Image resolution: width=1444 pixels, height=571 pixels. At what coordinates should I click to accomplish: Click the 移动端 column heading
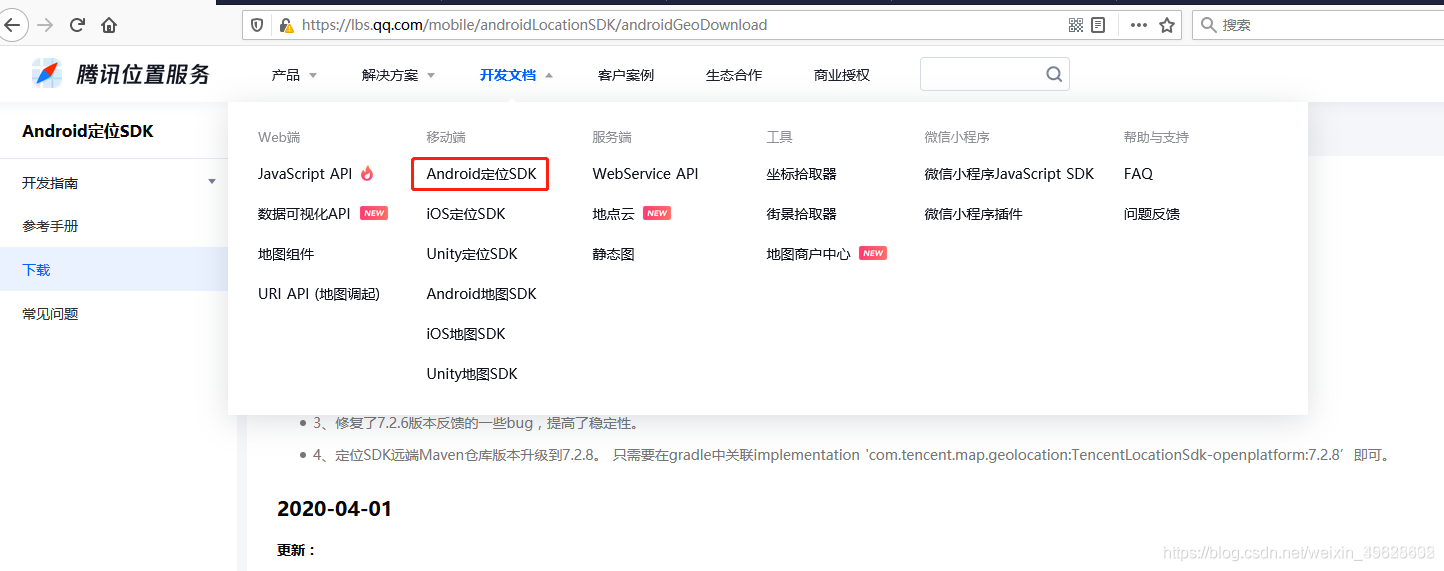446,137
